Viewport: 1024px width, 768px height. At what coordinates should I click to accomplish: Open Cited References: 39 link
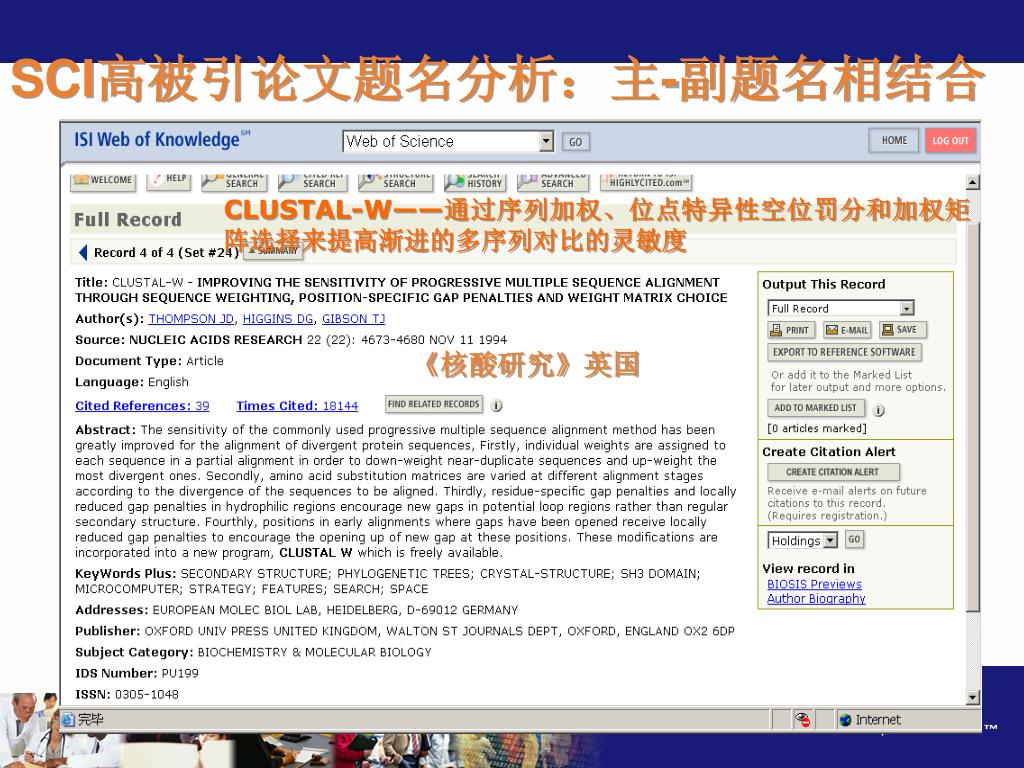[142, 406]
